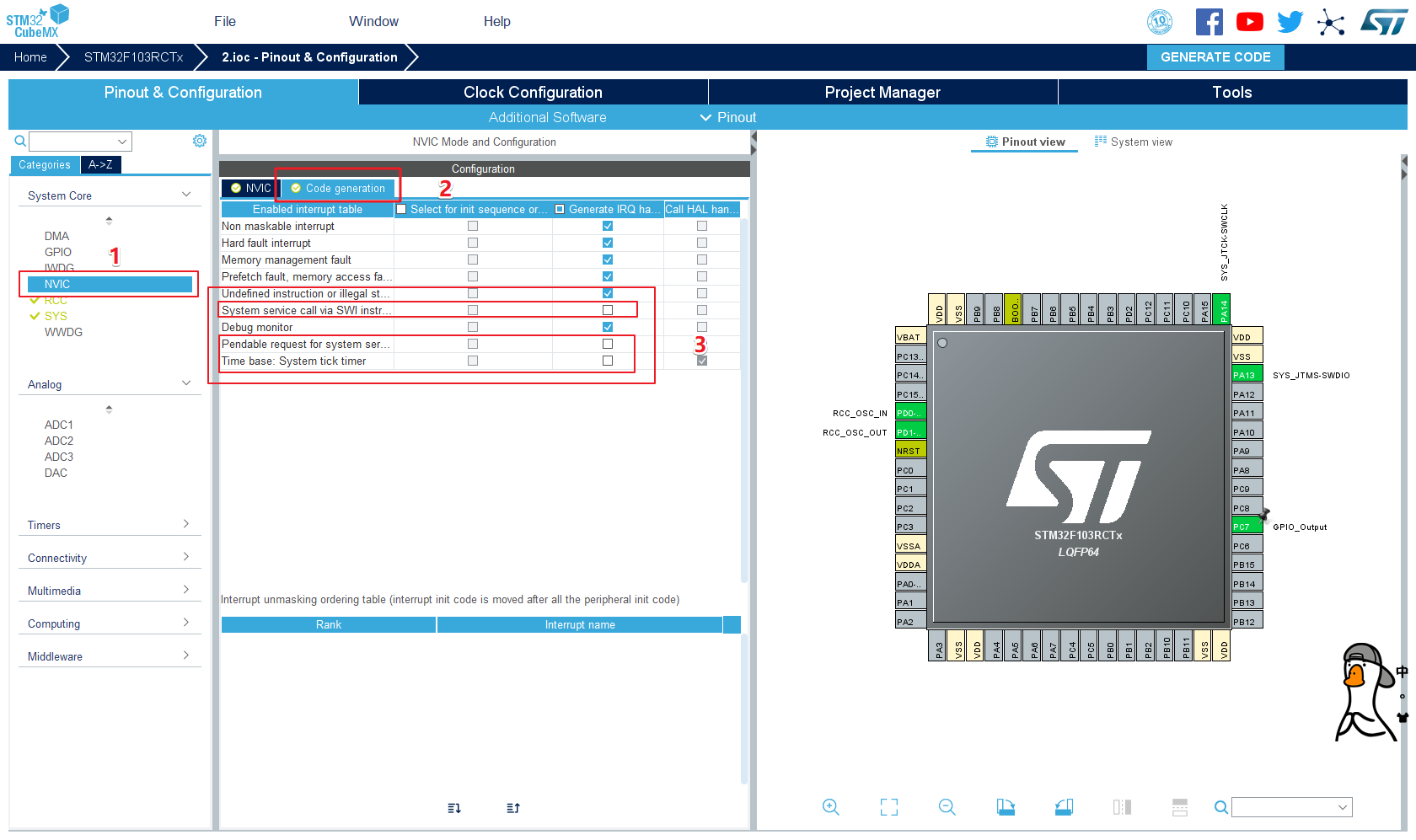This screenshot has height=840, width=1416.
Task: Uncheck Generate IRQ handler for Hard fault interrupt
Action: click(608, 243)
